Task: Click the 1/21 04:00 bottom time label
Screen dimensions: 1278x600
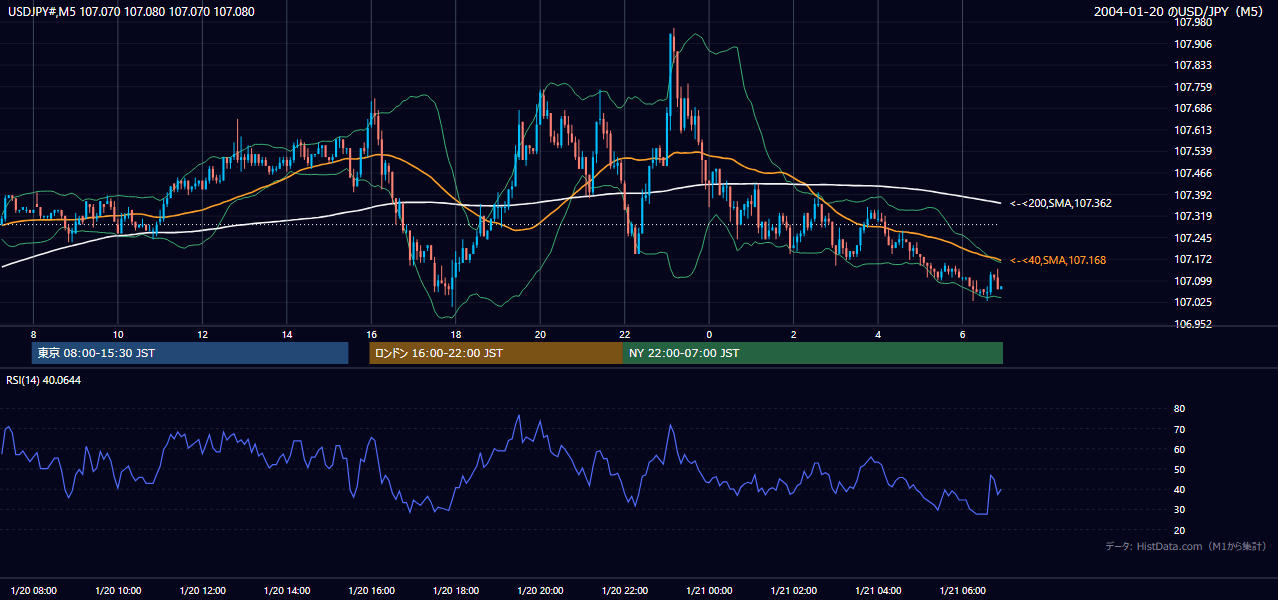Action: click(x=878, y=590)
